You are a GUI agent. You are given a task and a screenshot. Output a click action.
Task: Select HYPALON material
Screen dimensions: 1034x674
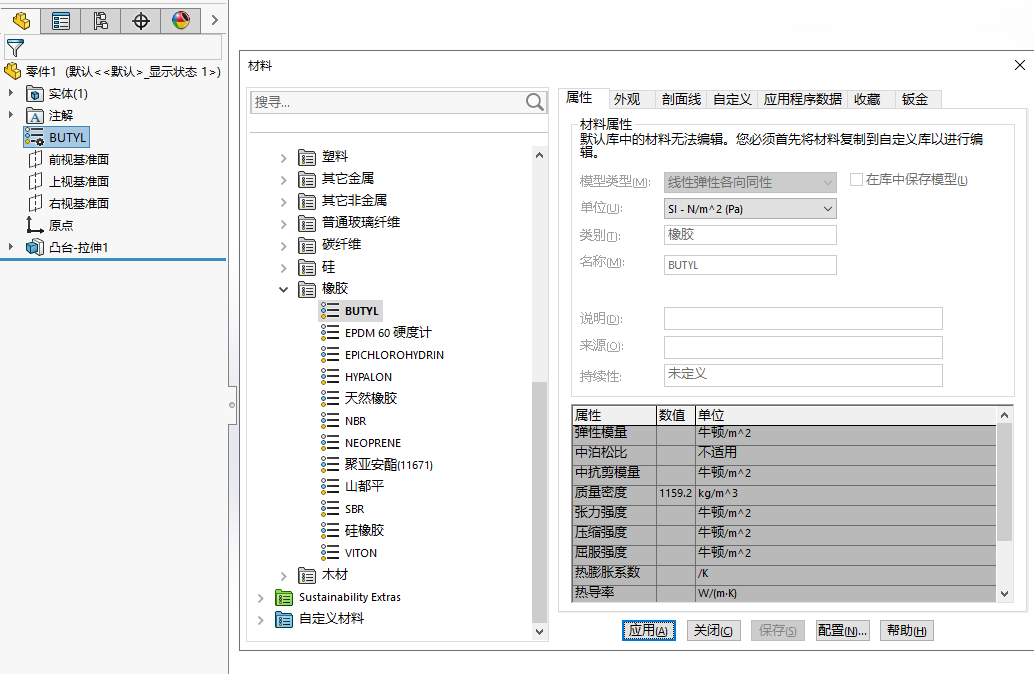(368, 377)
